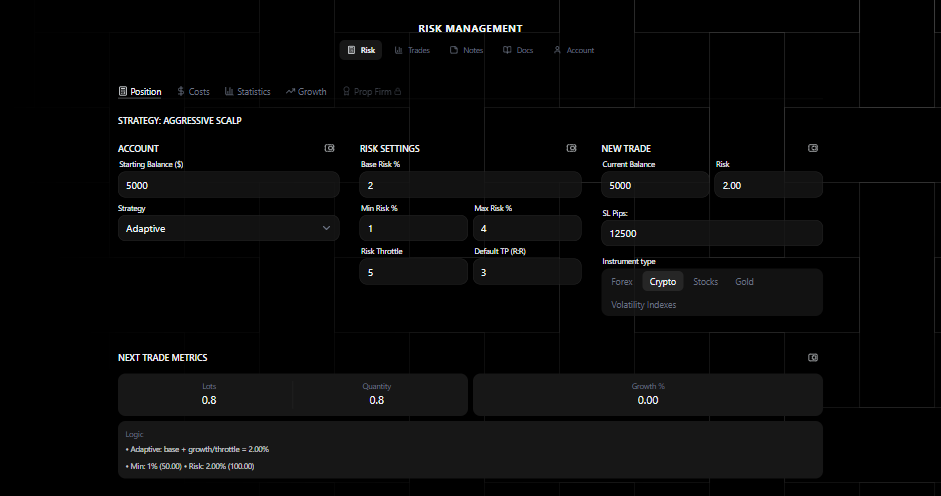The width and height of the screenshot is (941, 496).
Task: Switch to the Growth sub-tab
Action: click(306, 92)
